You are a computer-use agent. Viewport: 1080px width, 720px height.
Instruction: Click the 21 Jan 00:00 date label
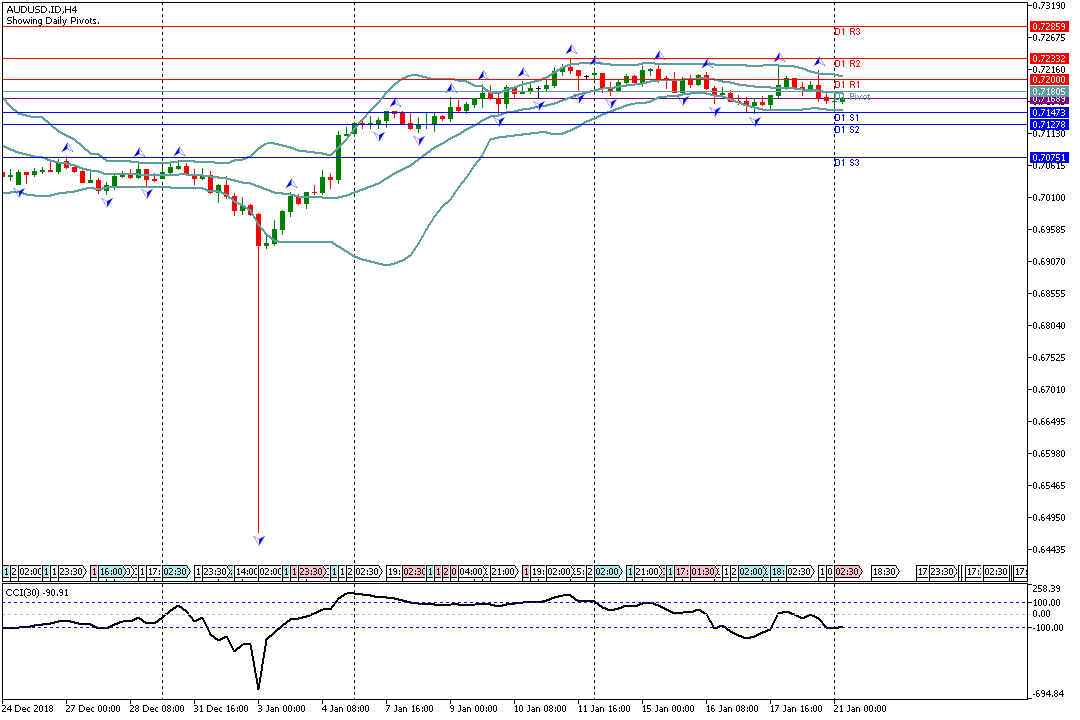[x=860, y=709]
